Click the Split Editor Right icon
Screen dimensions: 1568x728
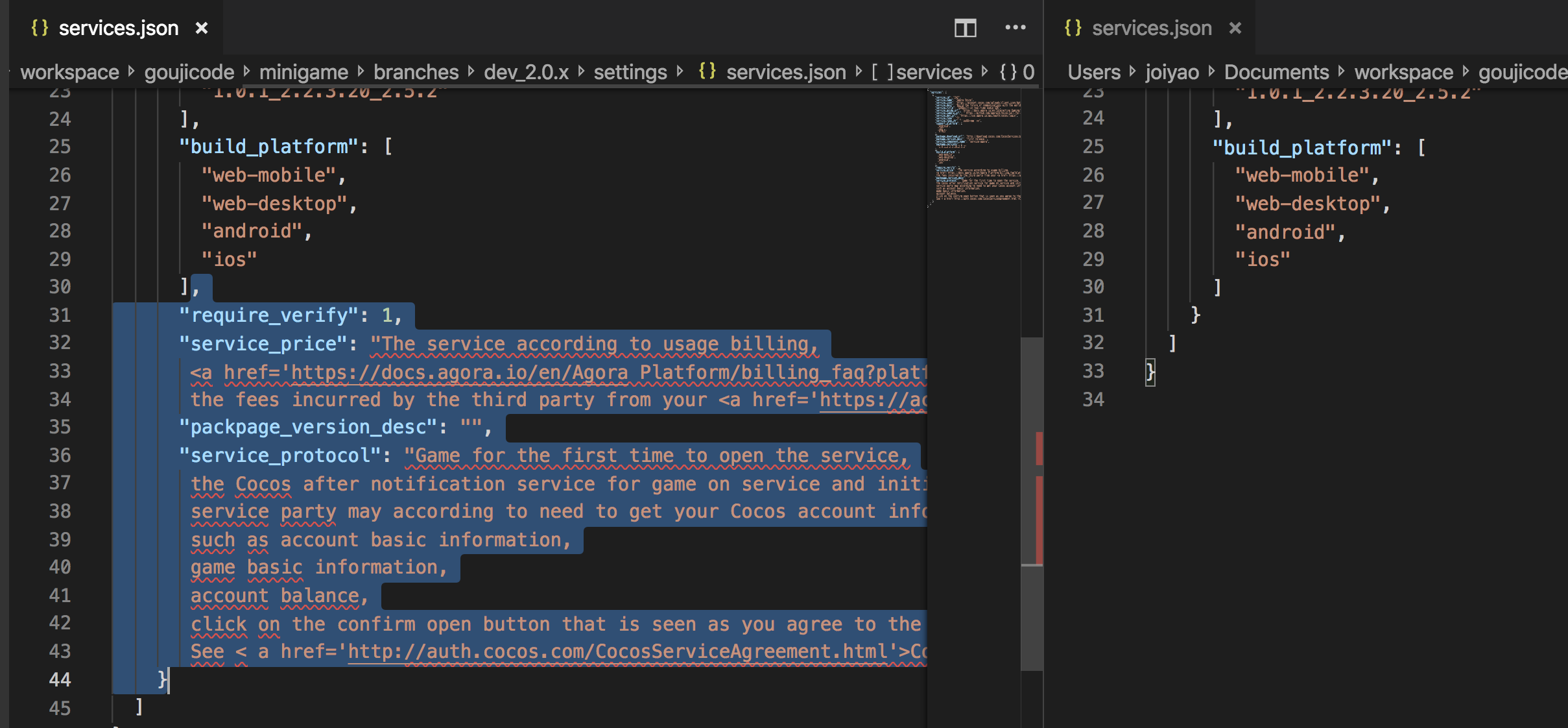tap(965, 28)
